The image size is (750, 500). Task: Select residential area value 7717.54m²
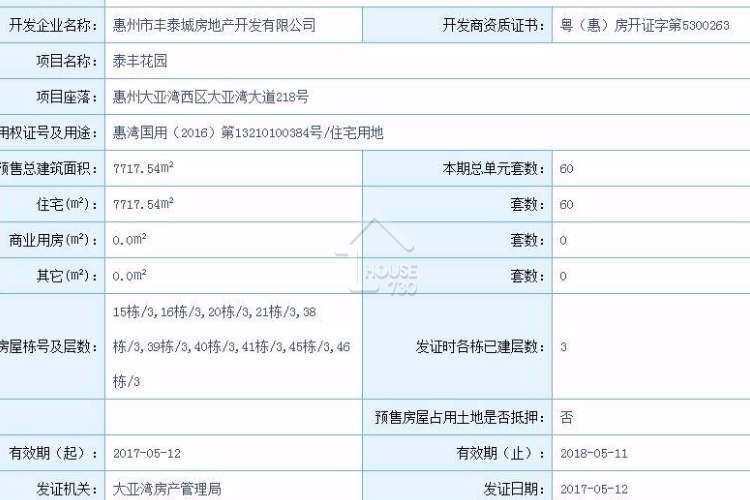(143, 204)
